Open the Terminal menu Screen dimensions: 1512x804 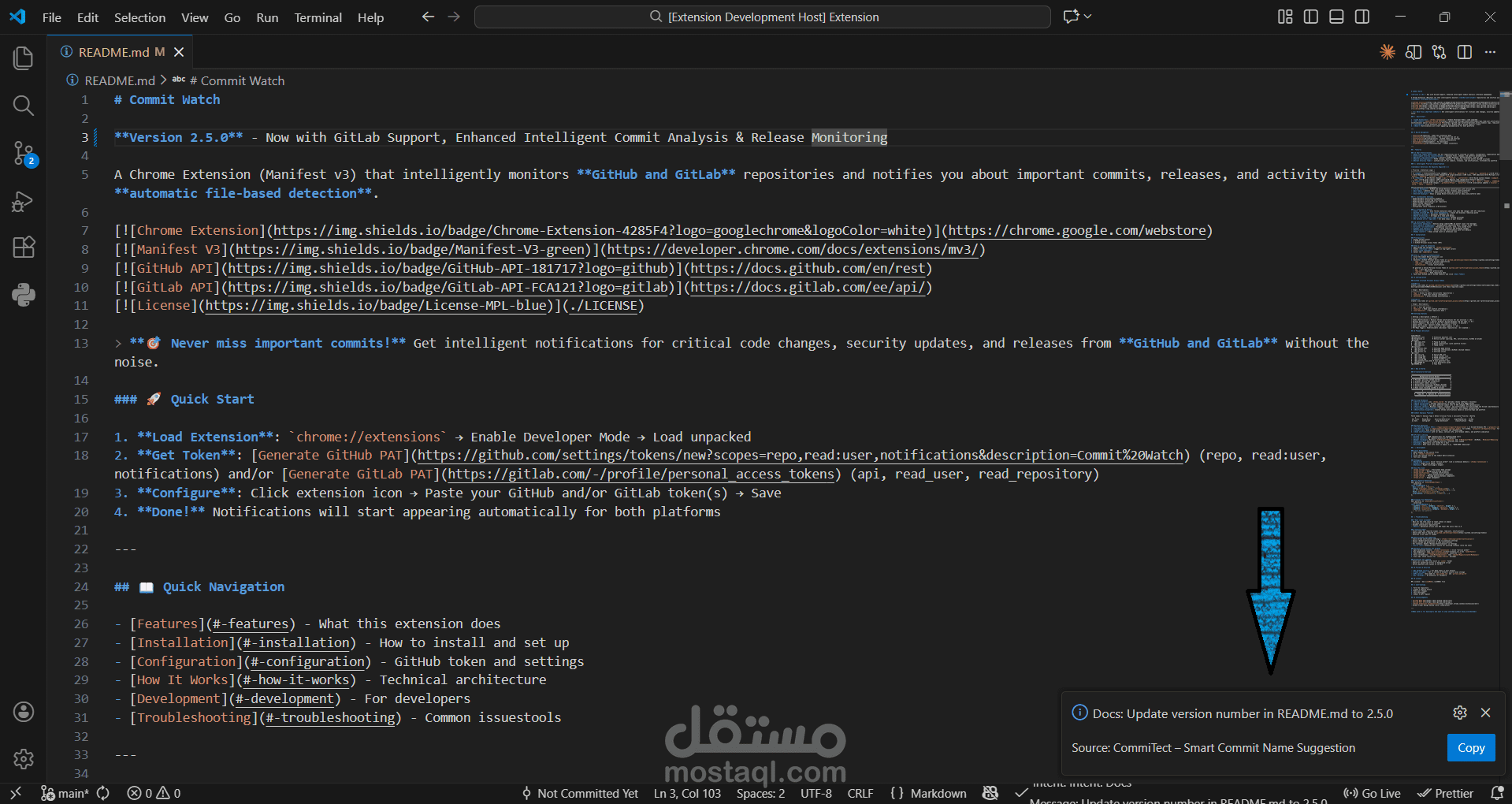point(318,17)
